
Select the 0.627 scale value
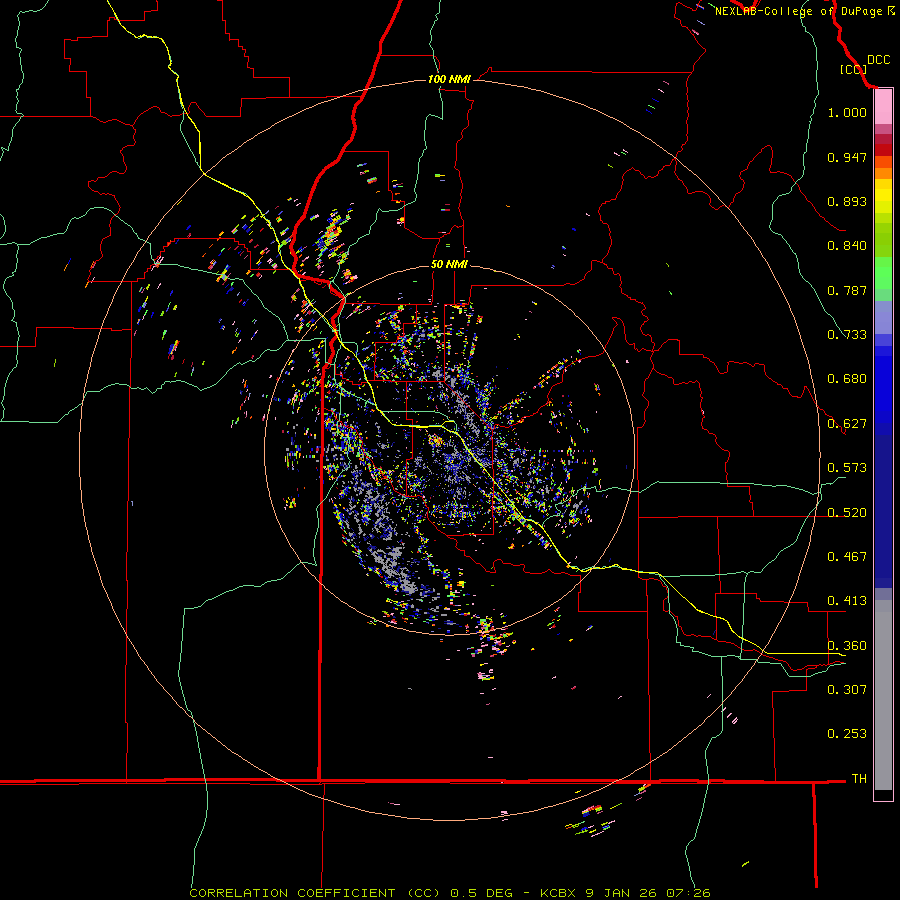(x=847, y=424)
